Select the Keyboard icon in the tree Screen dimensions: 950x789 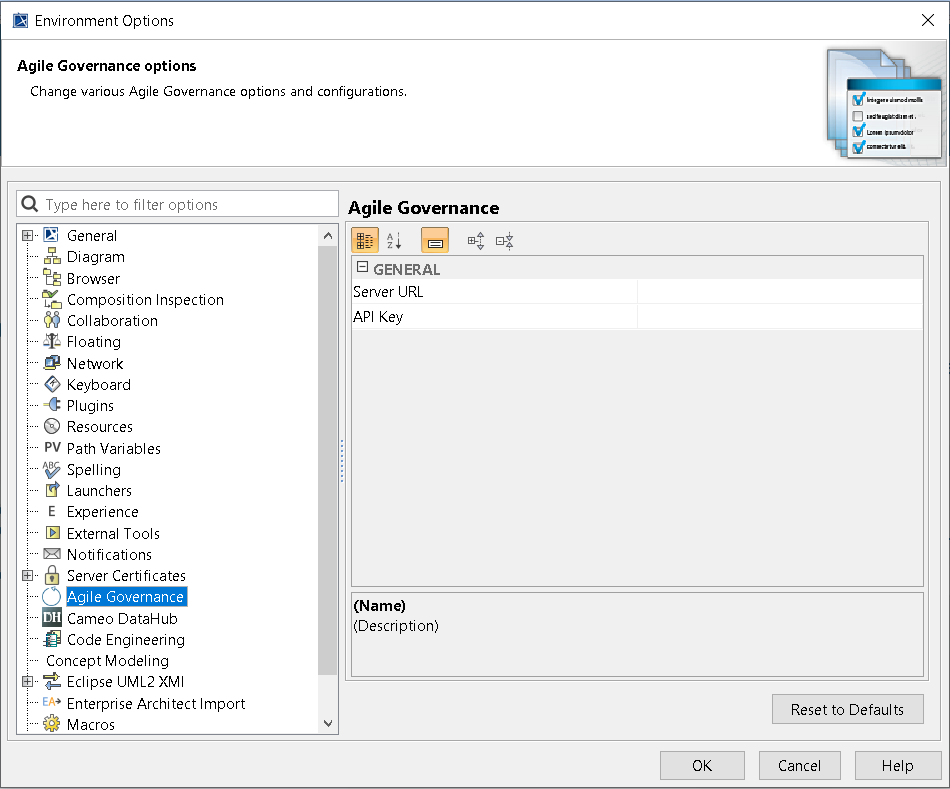pyautogui.click(x=52, y=384)
